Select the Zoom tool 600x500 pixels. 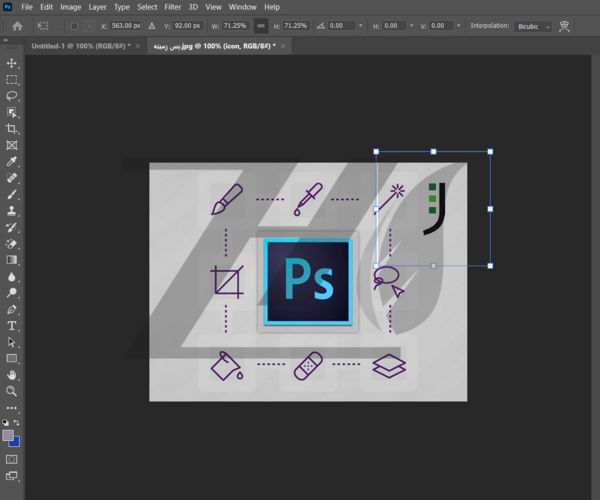point(11,391)
